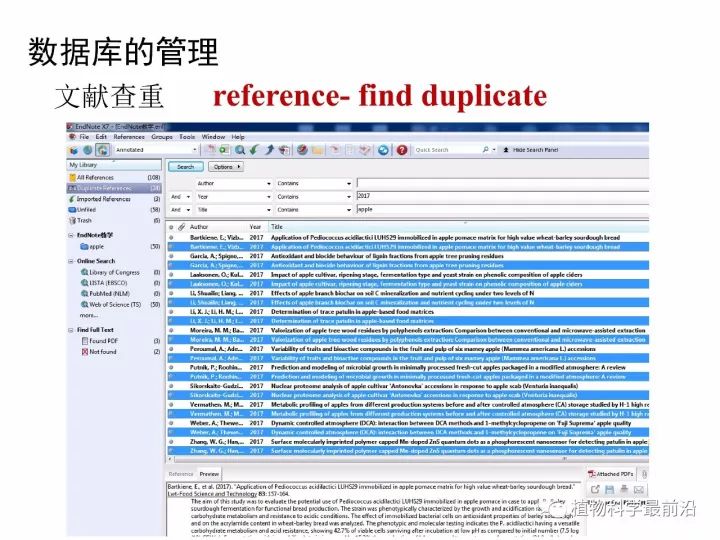This screenshot has width=720, height=540.
Task: Open the References menu
Action: 129,137
